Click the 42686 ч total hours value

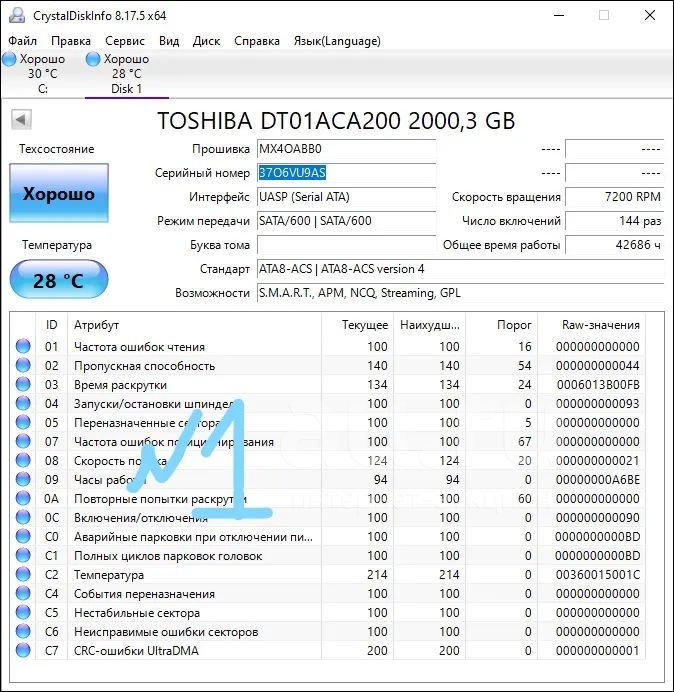pyautogui.click(x=614, y=244)
